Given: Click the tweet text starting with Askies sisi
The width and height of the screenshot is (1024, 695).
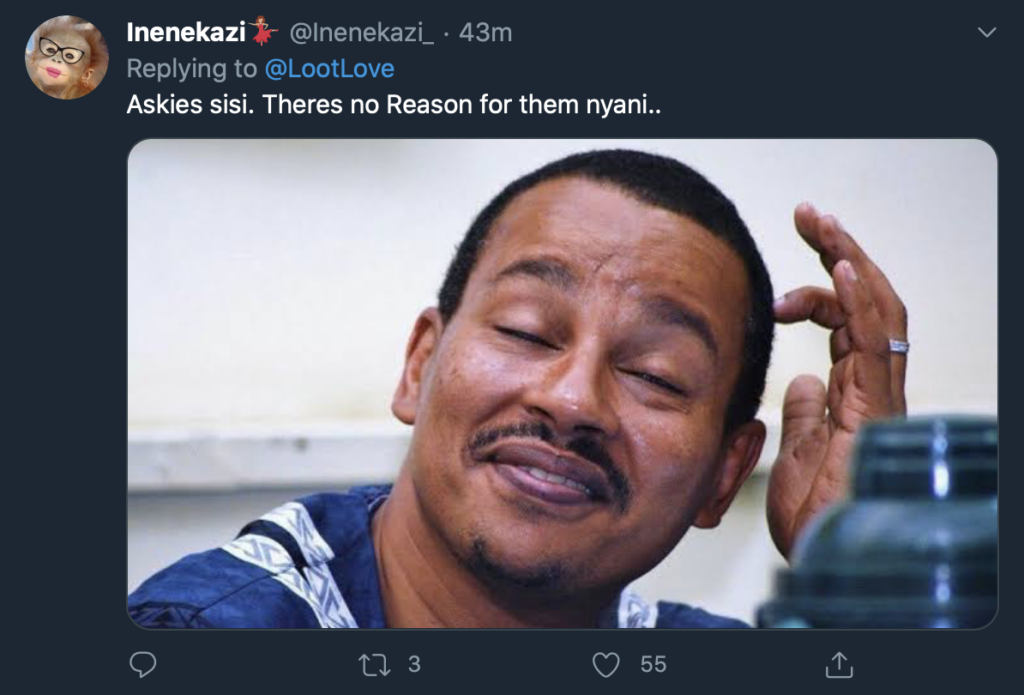Looking at the screenshot, I should click(394, 105).
